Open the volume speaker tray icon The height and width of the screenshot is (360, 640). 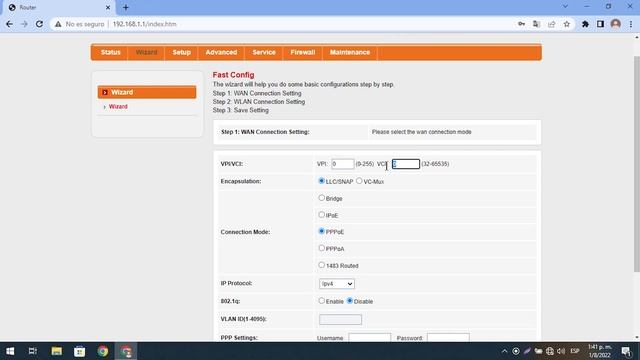561,351
